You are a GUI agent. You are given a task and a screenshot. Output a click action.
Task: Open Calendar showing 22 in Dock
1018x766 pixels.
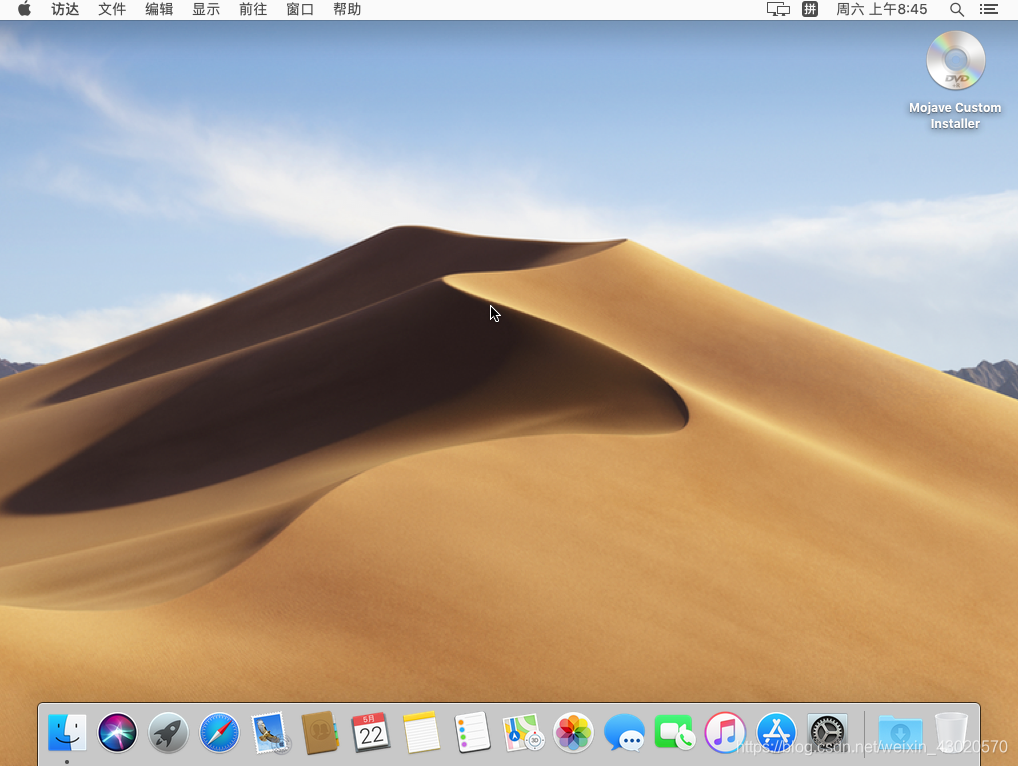click(371, 733)
